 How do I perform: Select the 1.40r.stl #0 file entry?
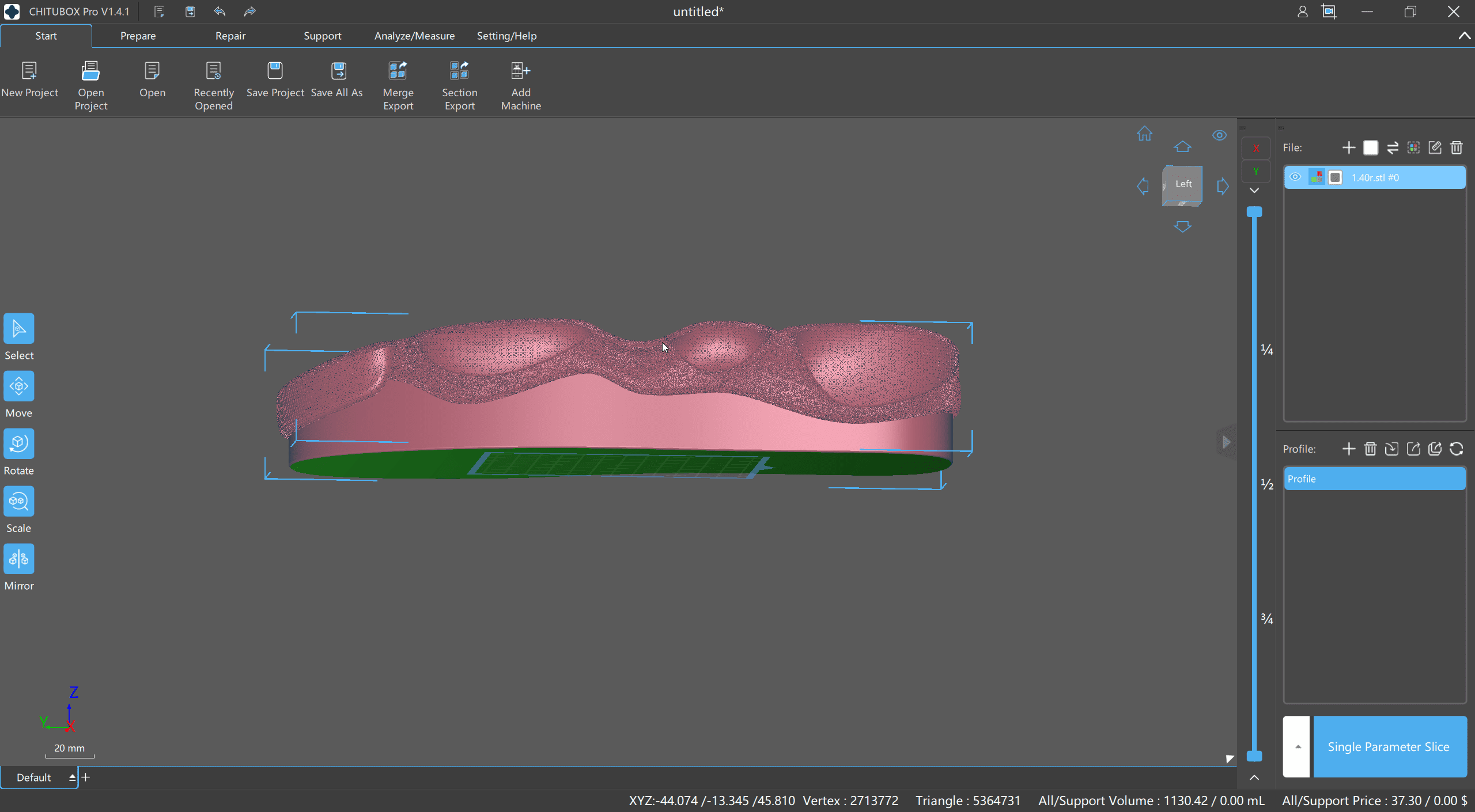[1375, 177]
